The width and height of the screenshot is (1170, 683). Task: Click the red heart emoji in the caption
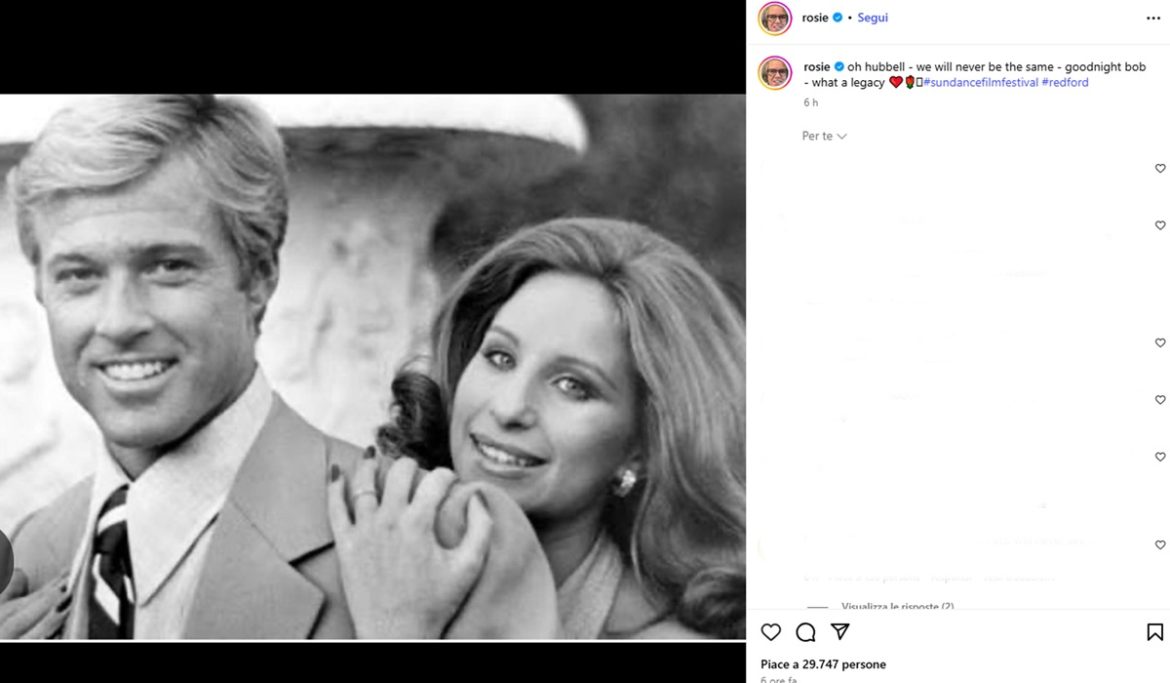(897, 82)
